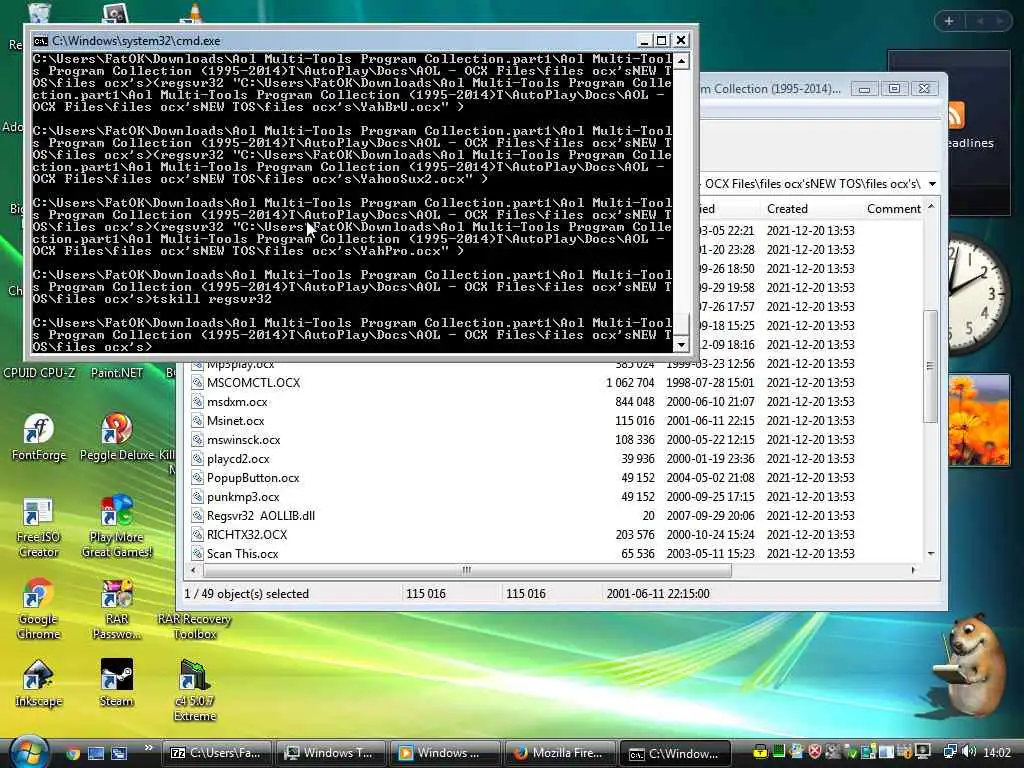1024x768 pixels.
Task: Click the taskbar clock showing 14:02
Action: 997,753
